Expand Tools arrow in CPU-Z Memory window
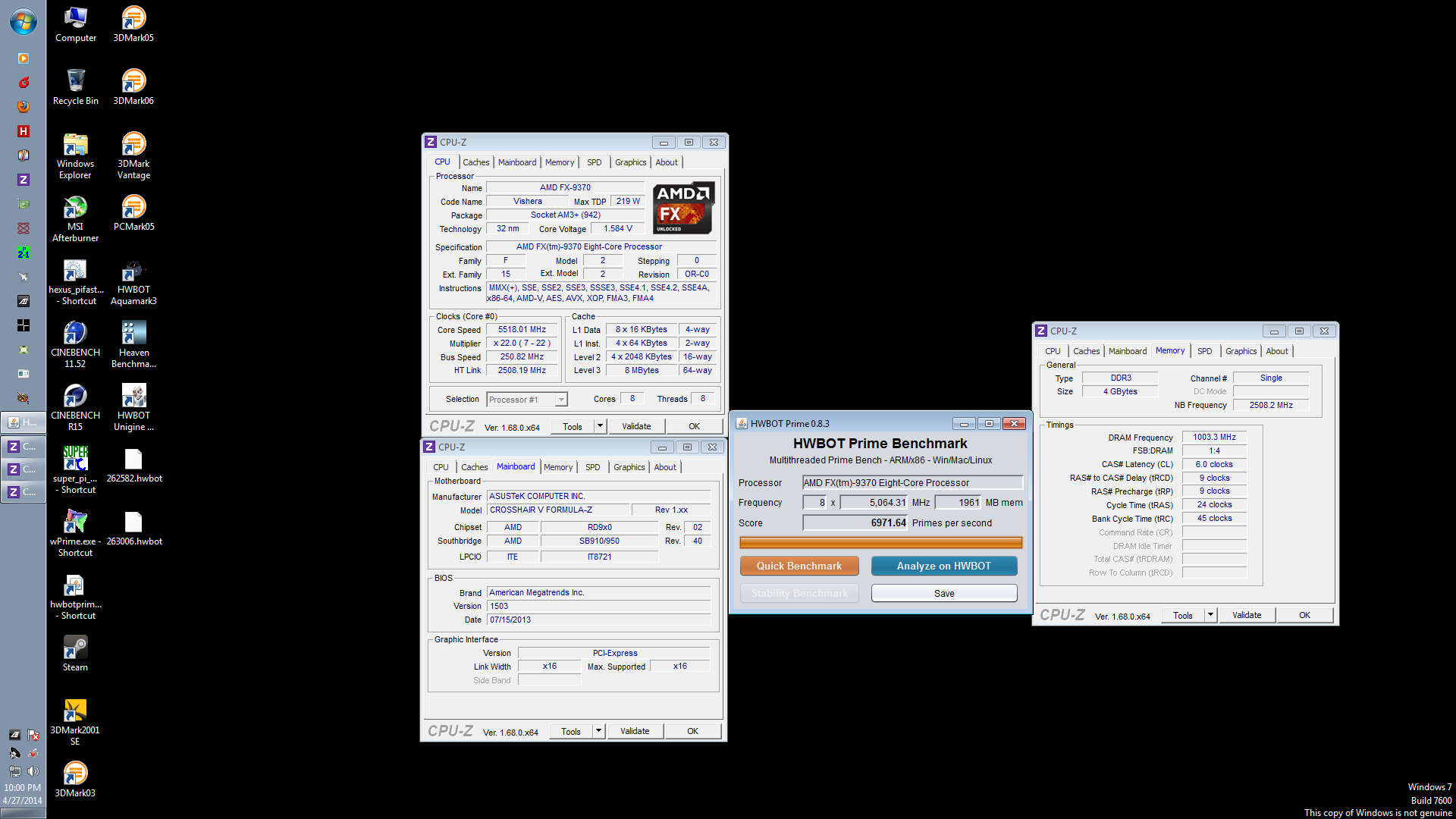Screen dimensions: 1456x819 point(1210,615)
